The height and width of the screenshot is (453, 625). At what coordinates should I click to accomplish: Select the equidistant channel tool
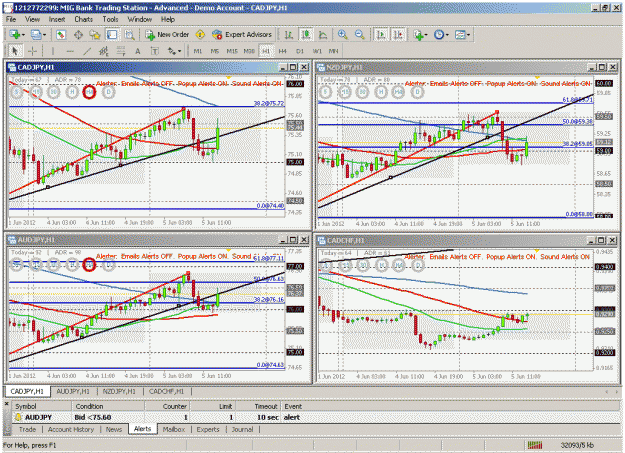pos(104,51)
